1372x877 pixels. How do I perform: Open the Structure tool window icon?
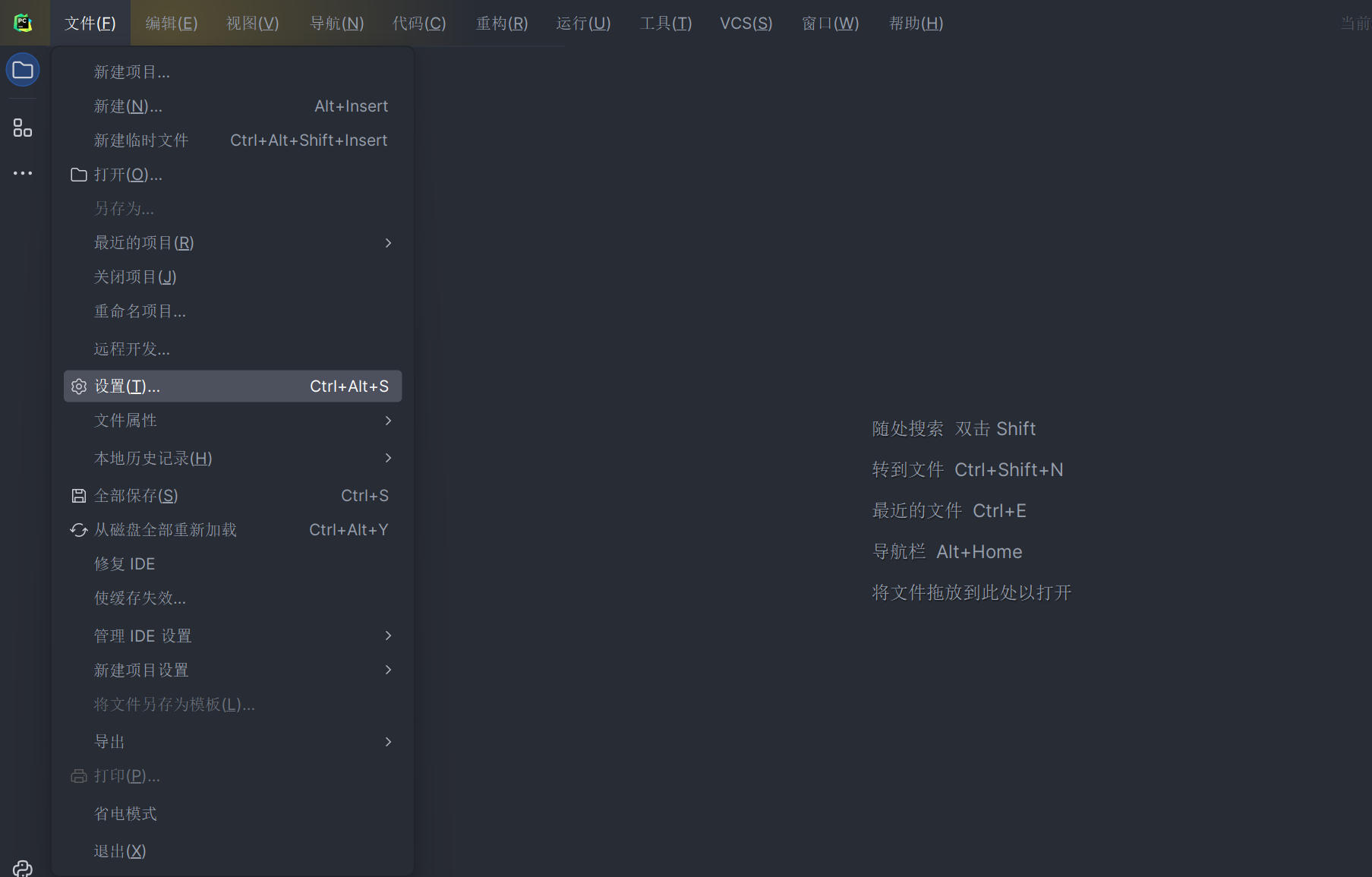tap(23, 128)
